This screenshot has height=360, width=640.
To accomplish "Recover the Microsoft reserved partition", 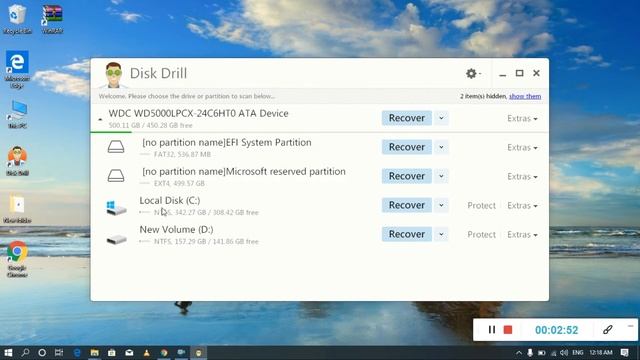I will point(407,176).
